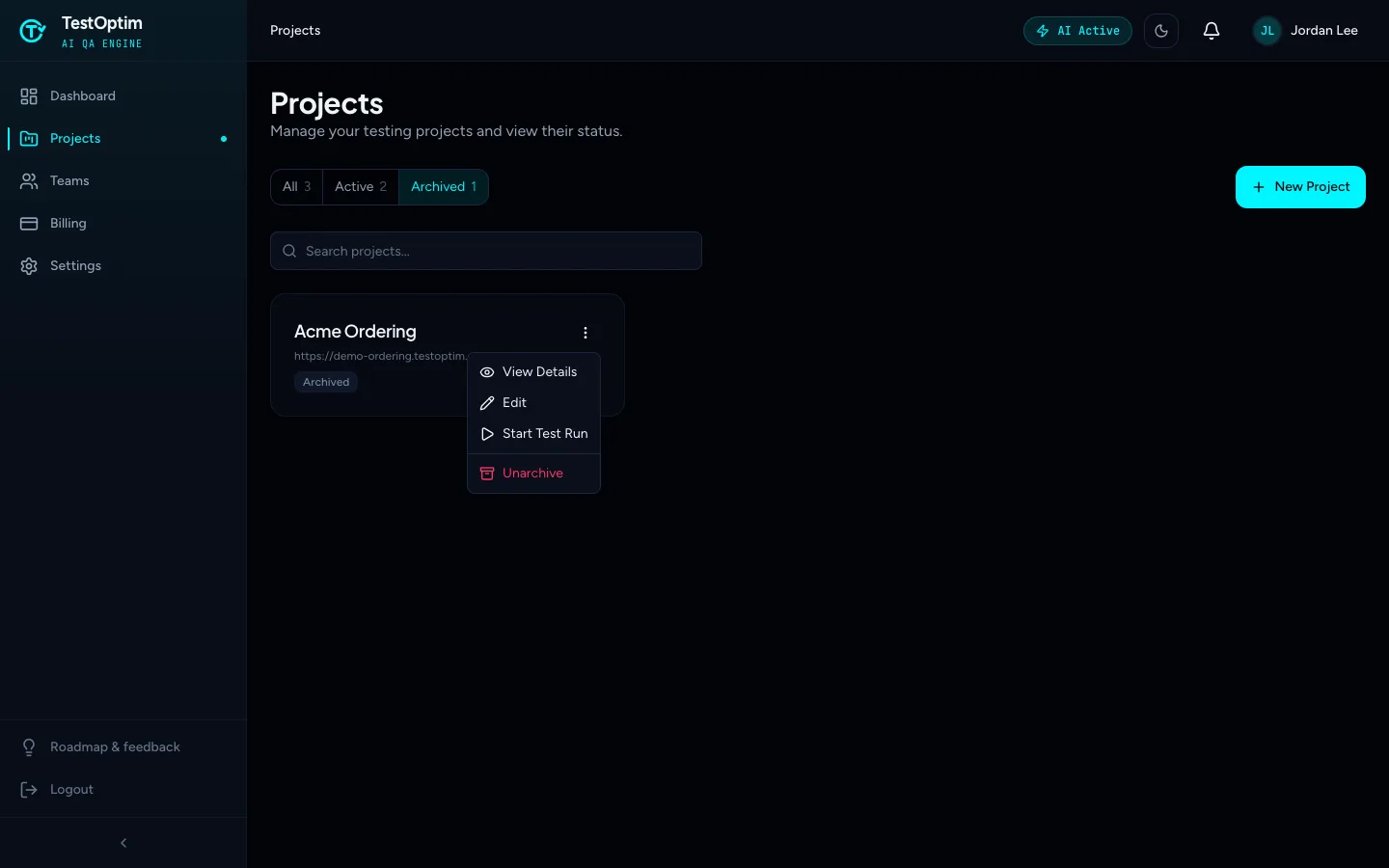Click the JL avatar circle
Screen dimensions: 1389x868
coord(1267,31)
